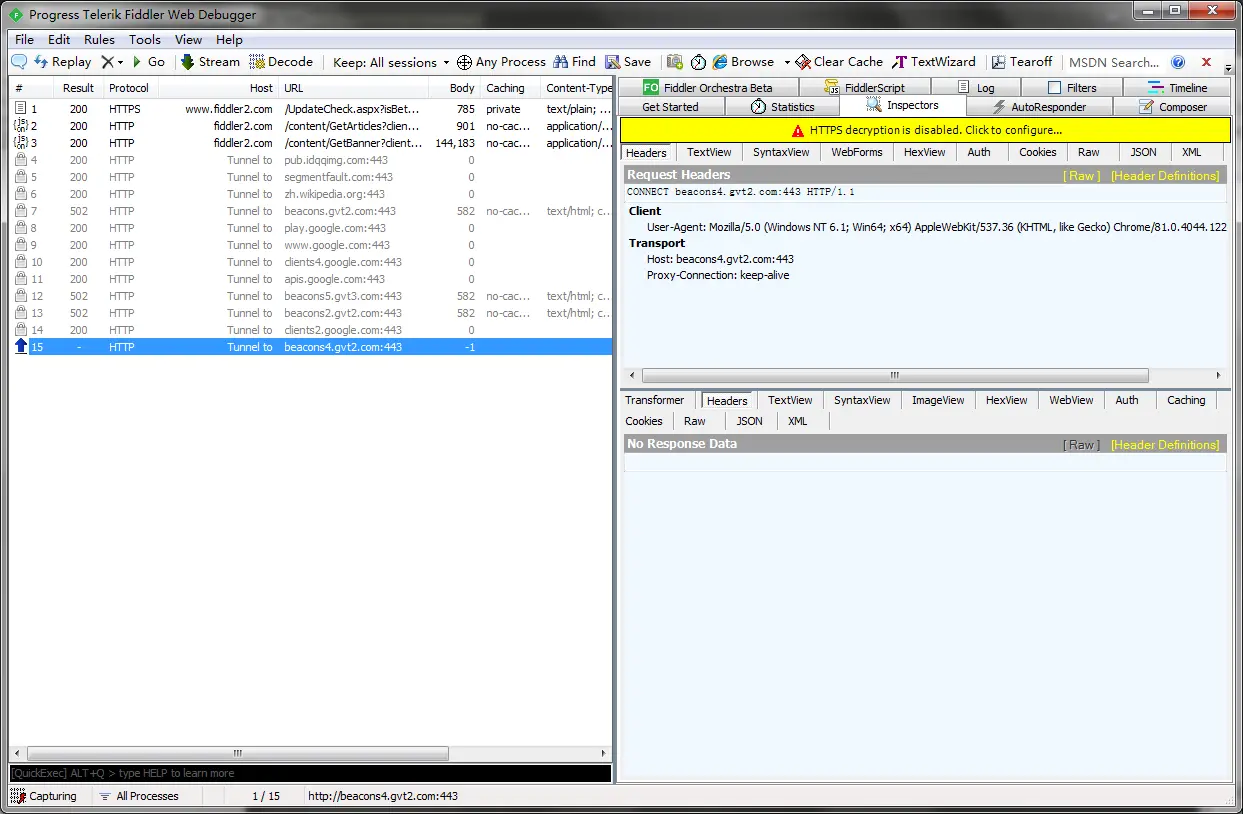The image size is (1243, 814).
Task: Click the blue upload arrow icon of session 15
Action: [x=21, y=347]
